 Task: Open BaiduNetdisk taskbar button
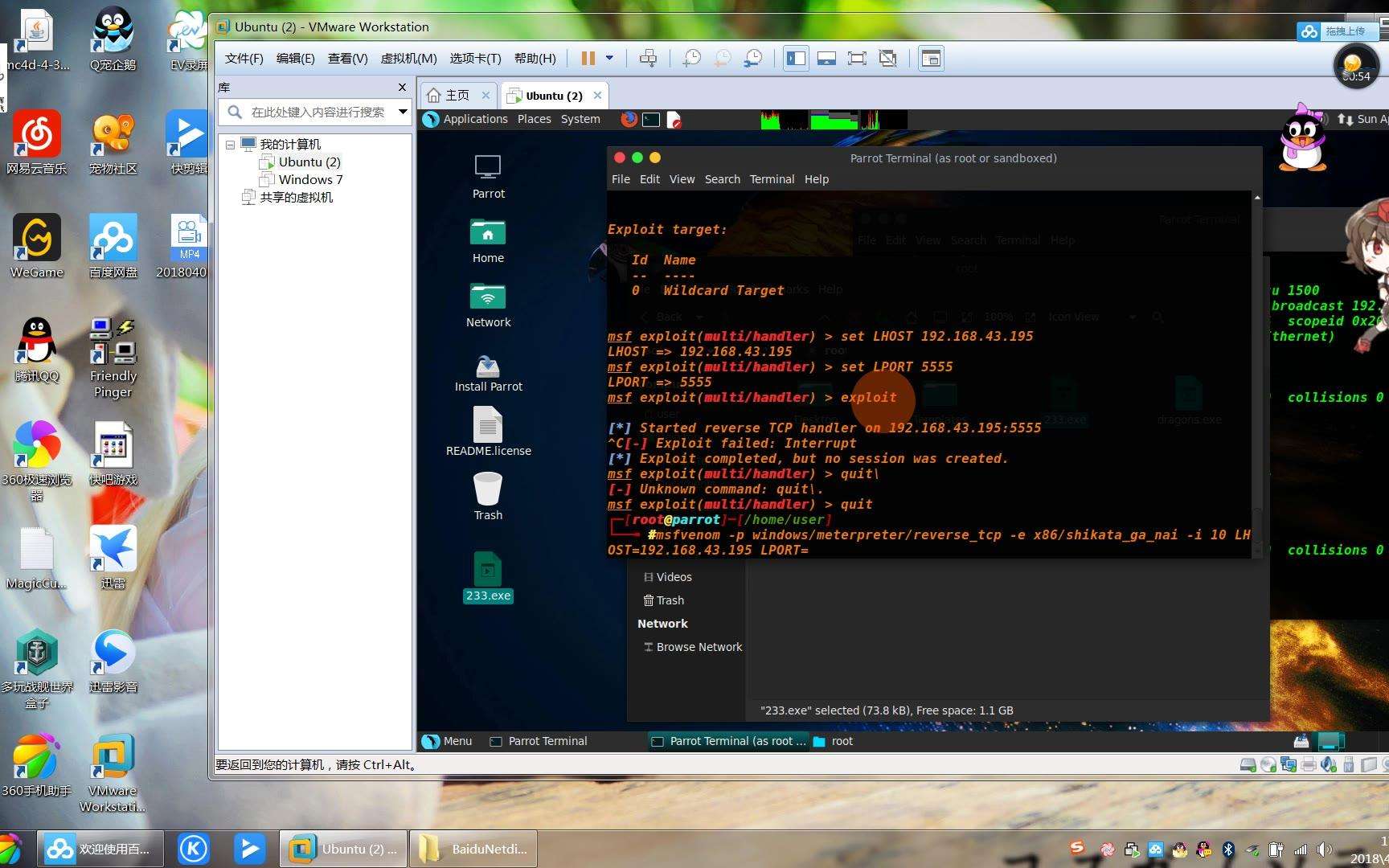click(473, 849)
